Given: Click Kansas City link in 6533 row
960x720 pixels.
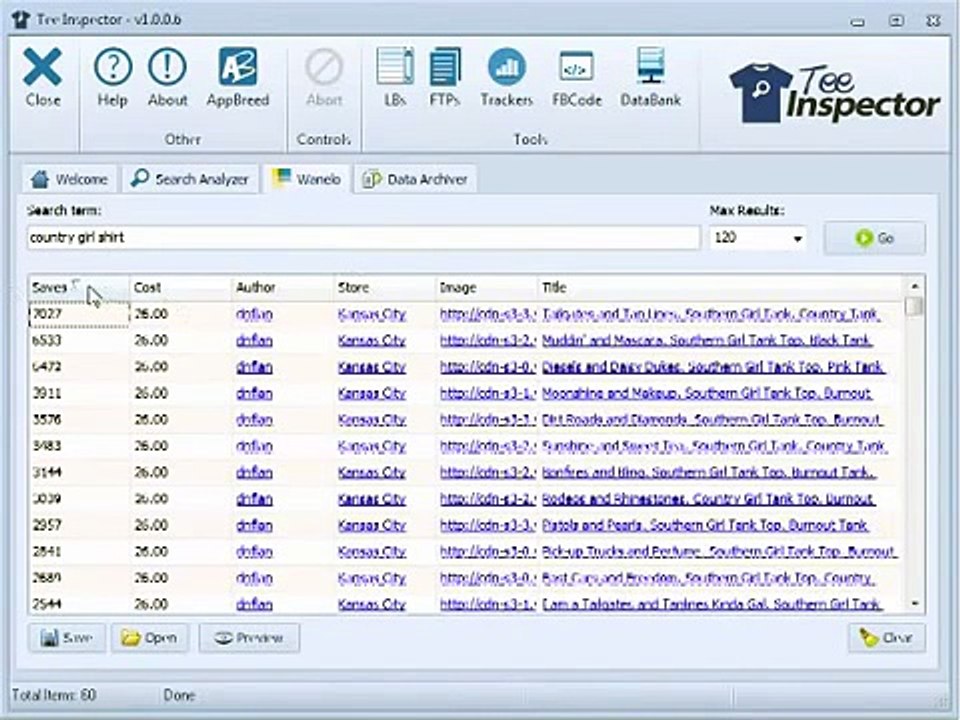Looking at the screenshot, I should (x=372, y=340).
